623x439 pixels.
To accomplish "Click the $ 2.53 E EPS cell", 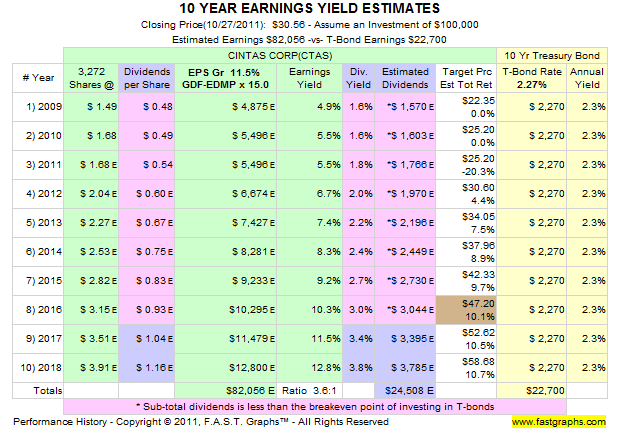I will (x=91, y=252).
